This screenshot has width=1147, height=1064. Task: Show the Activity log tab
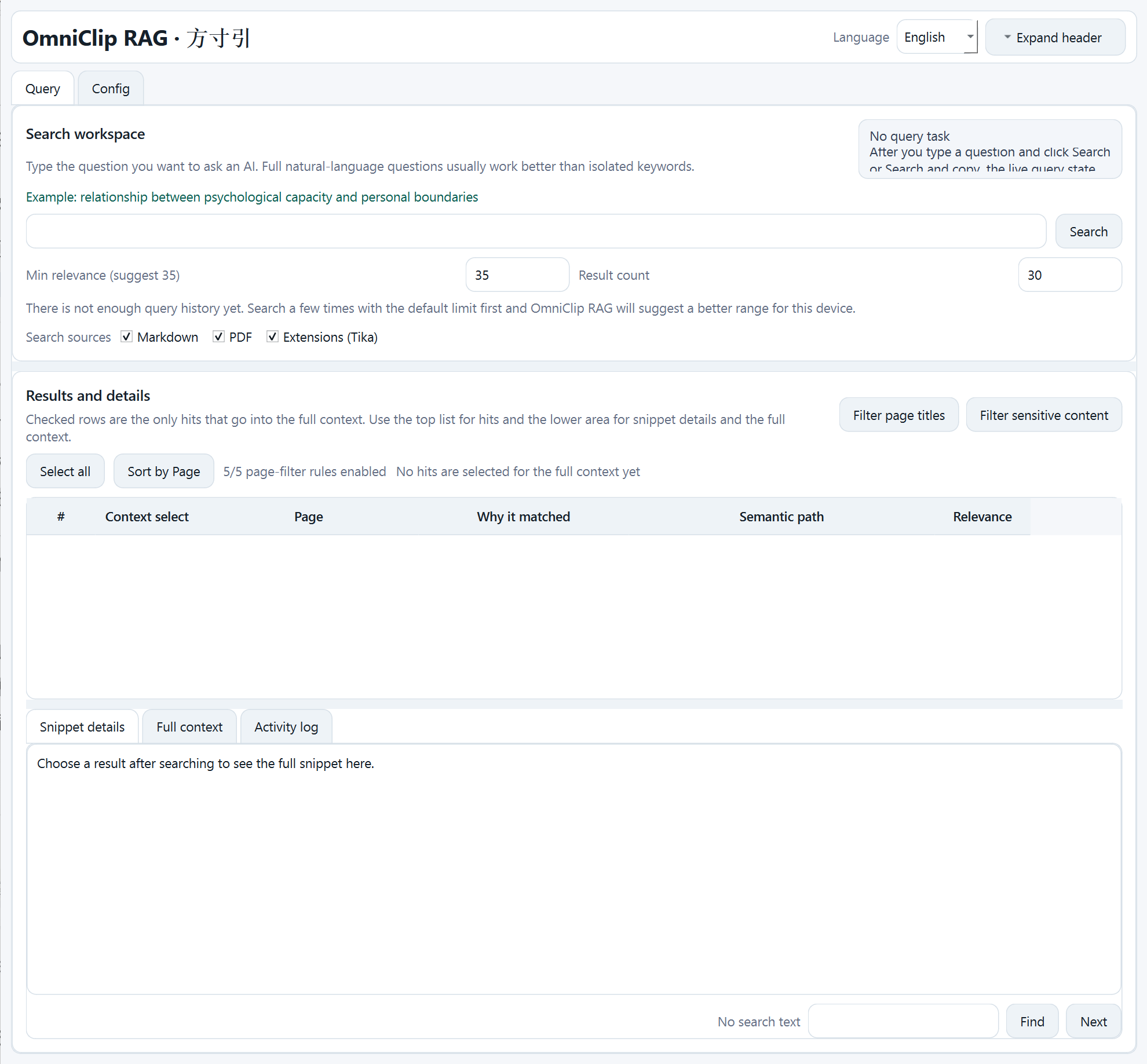pos(286,727)
